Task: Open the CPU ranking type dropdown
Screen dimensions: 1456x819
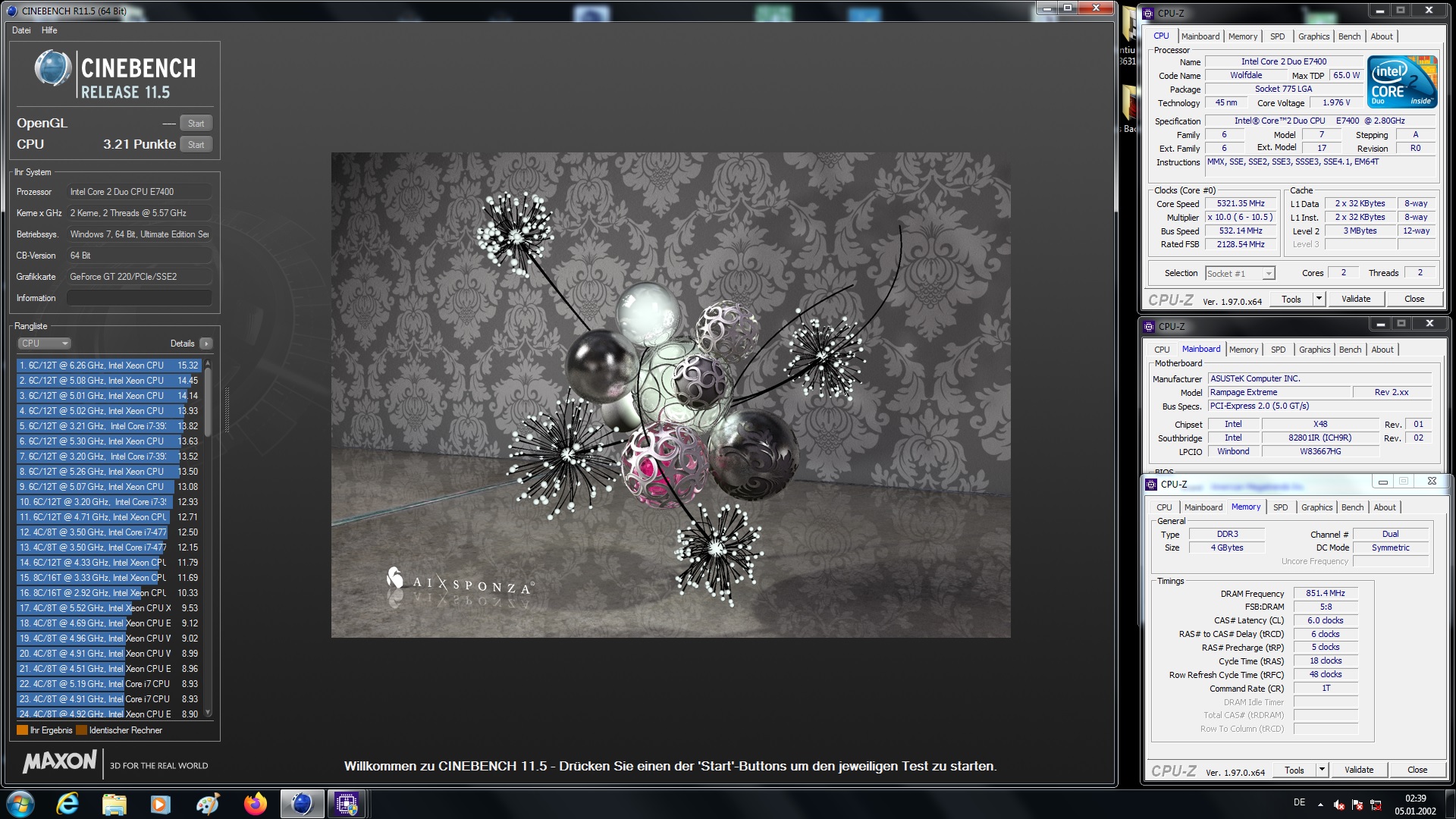Action: tap(44, 344)
